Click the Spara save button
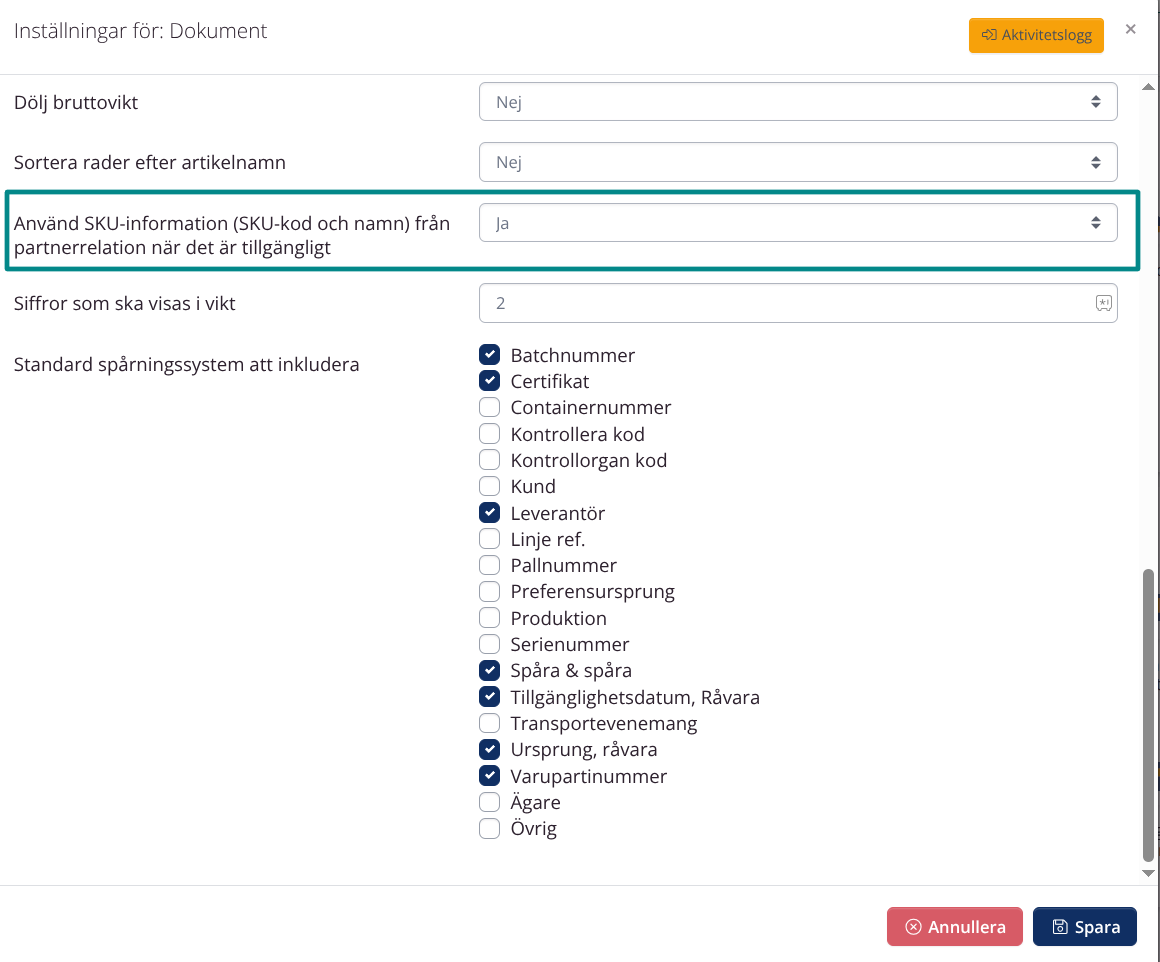The width and height of the screenshot is (1160, 962). coord(1085,927)
